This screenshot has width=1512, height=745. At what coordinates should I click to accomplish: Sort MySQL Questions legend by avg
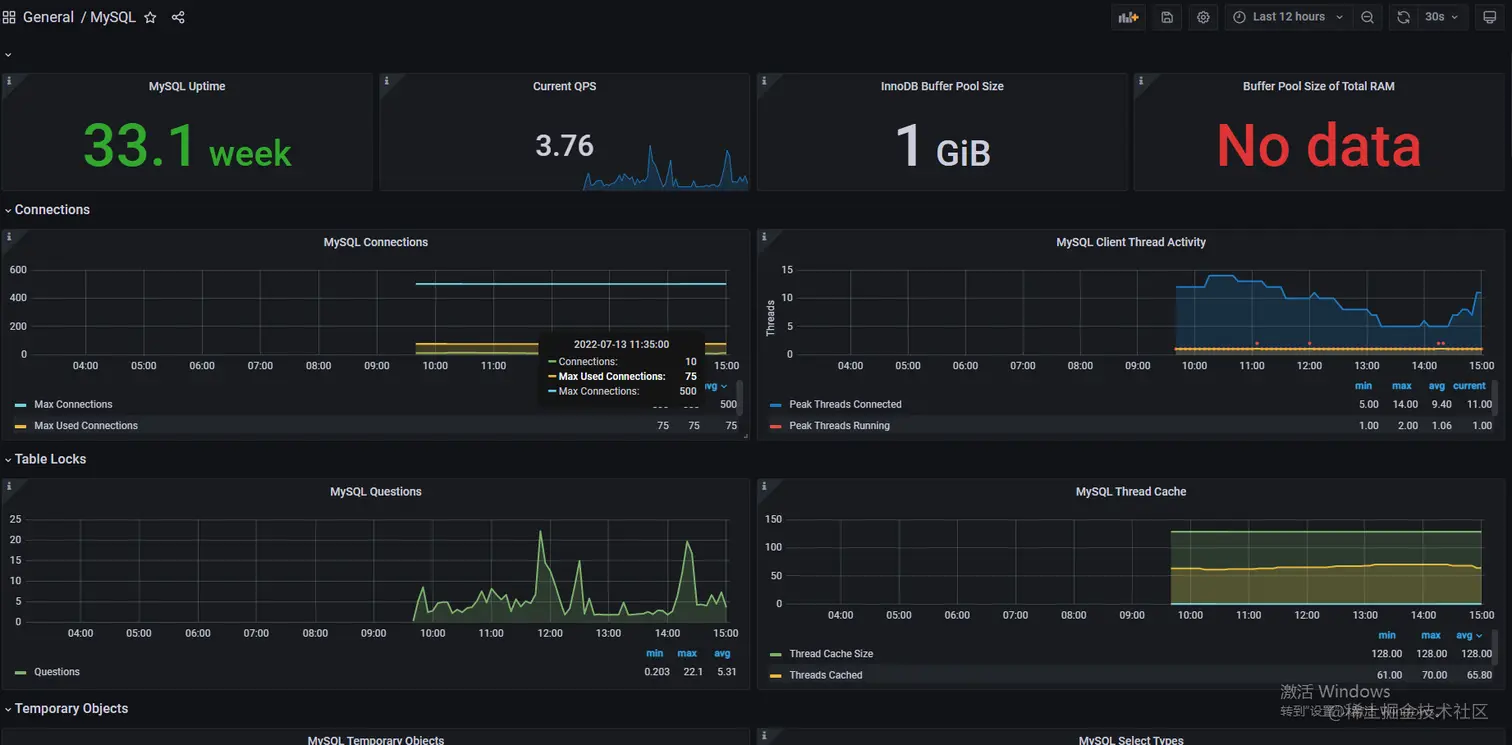coord(723,653)
